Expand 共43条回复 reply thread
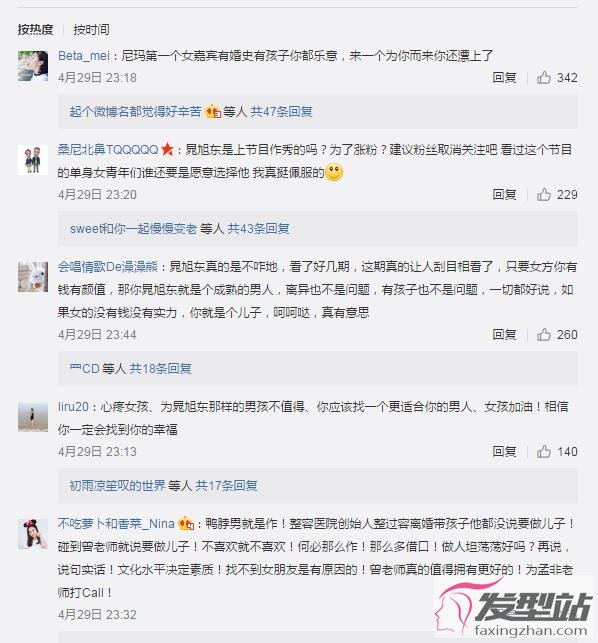 coord(258,228)
